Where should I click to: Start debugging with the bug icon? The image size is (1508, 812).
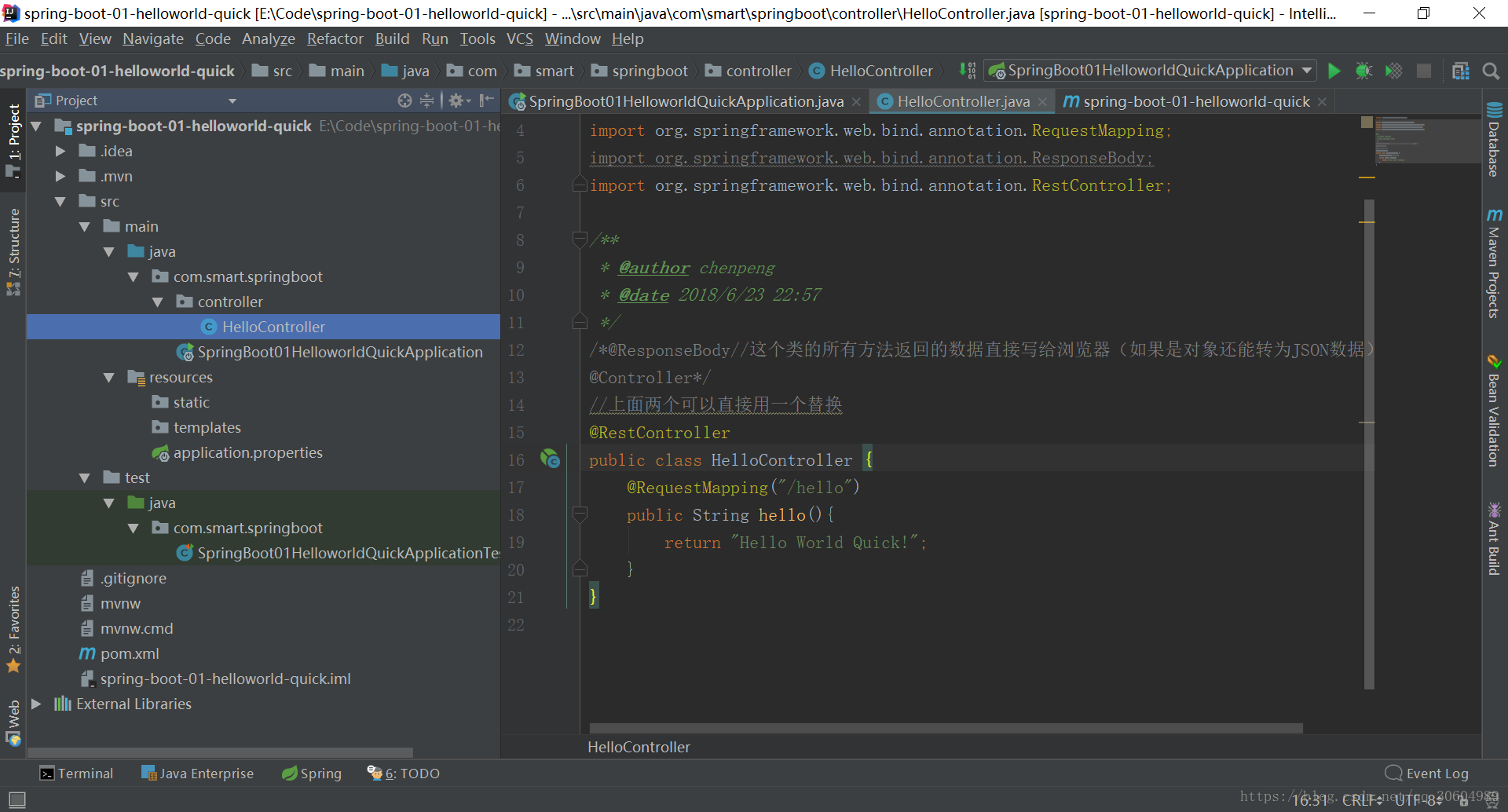(x=1363, y=71)
